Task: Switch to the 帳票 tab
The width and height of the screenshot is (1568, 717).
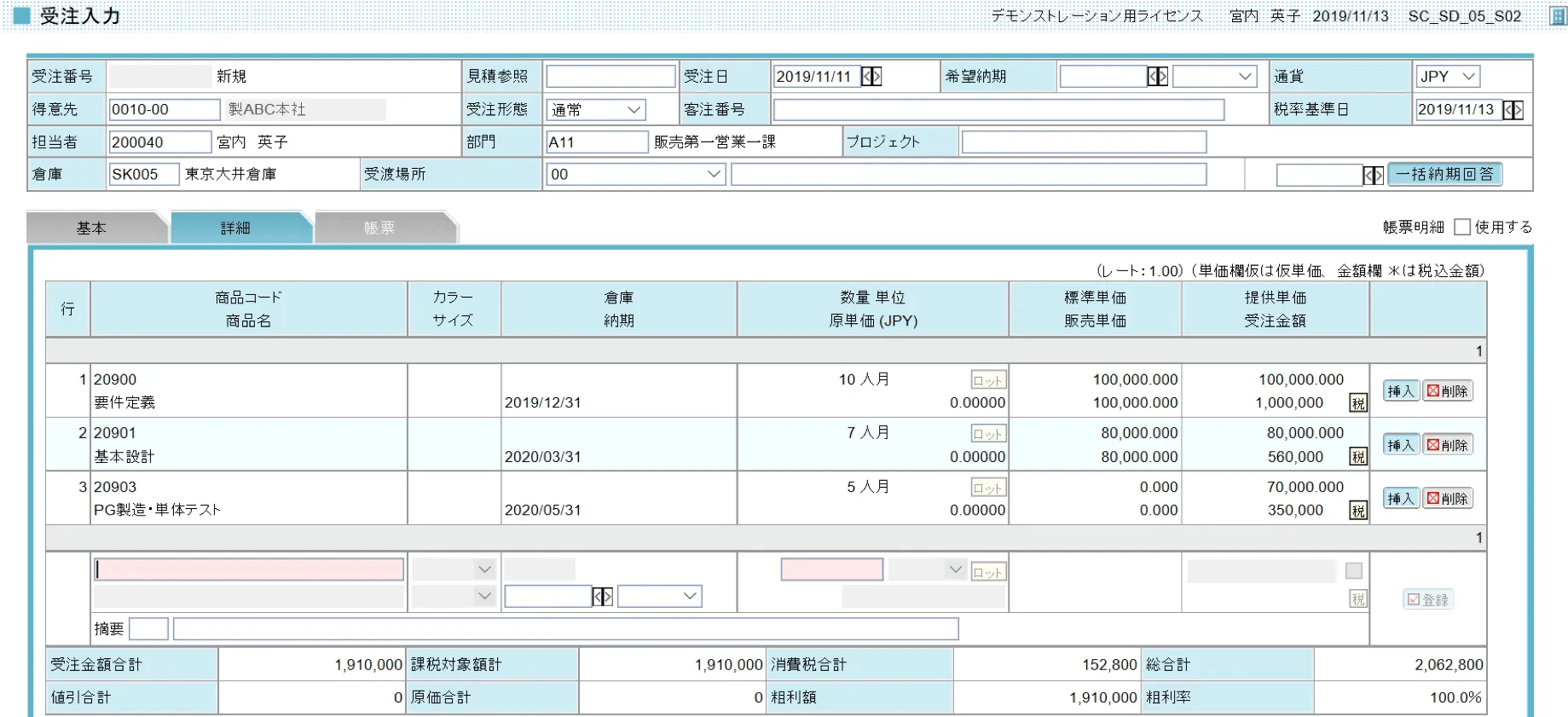Action: 379,228
